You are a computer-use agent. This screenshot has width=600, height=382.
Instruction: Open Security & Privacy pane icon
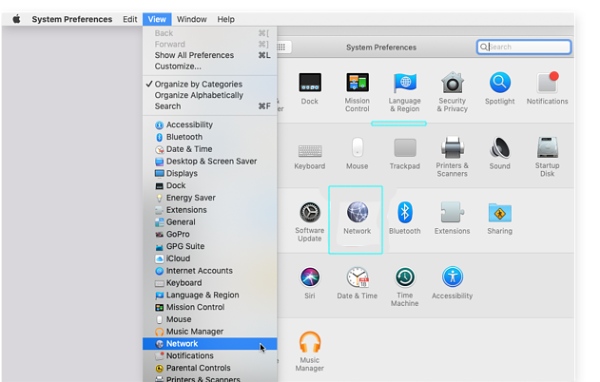coord(452,83)
